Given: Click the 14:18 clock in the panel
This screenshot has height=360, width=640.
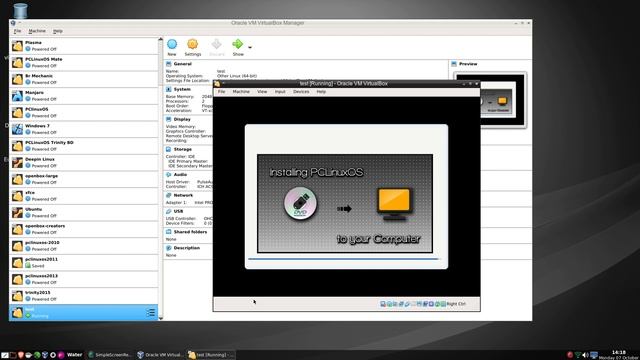Looking at the screenshot, I should pos(619,352).
